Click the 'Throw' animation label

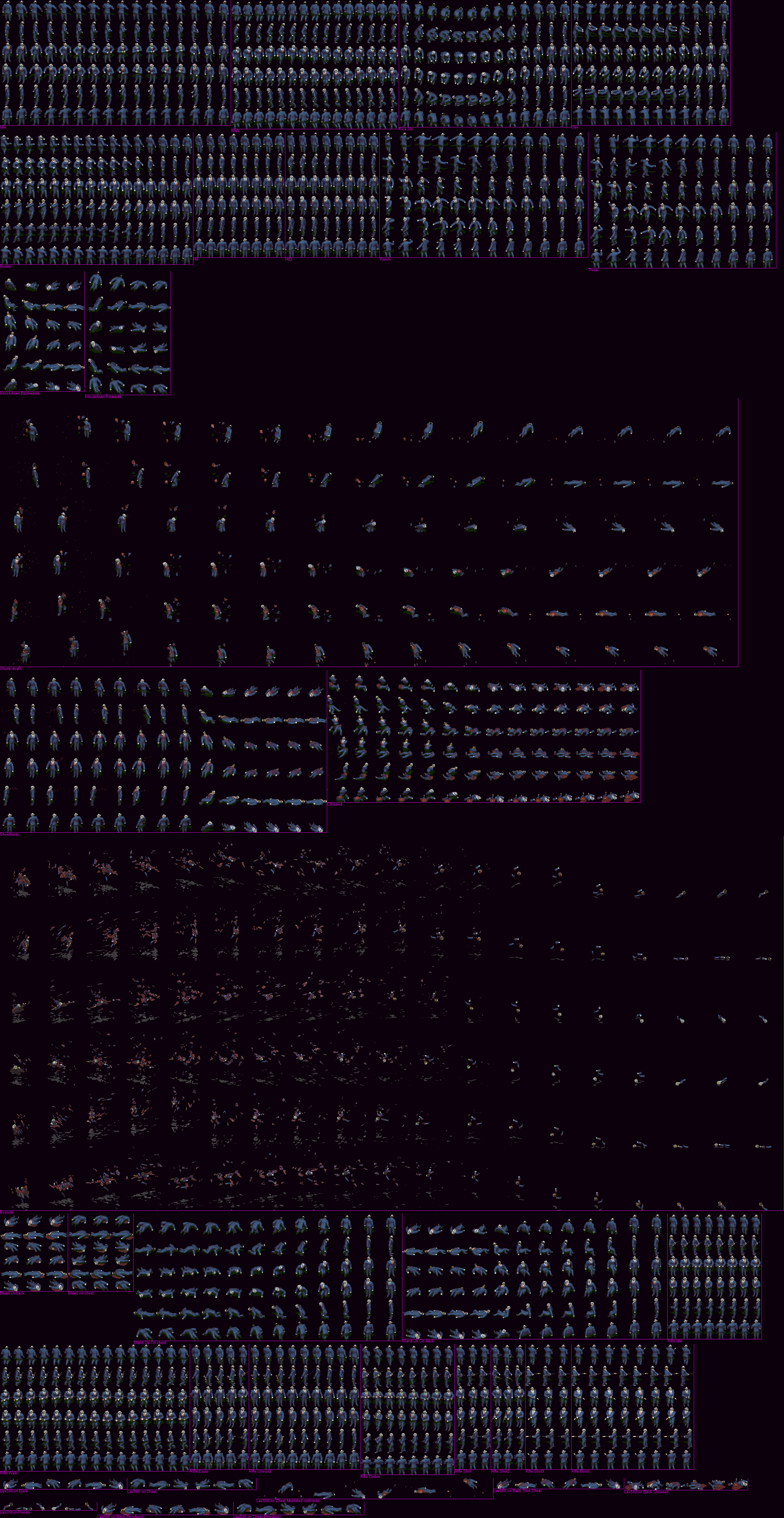pos(593,270)
